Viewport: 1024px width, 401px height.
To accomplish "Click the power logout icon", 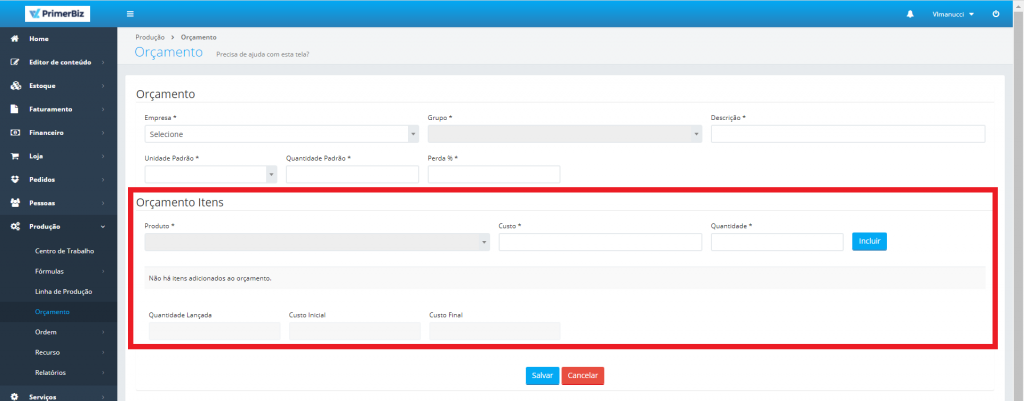I will tap(996, 14).
